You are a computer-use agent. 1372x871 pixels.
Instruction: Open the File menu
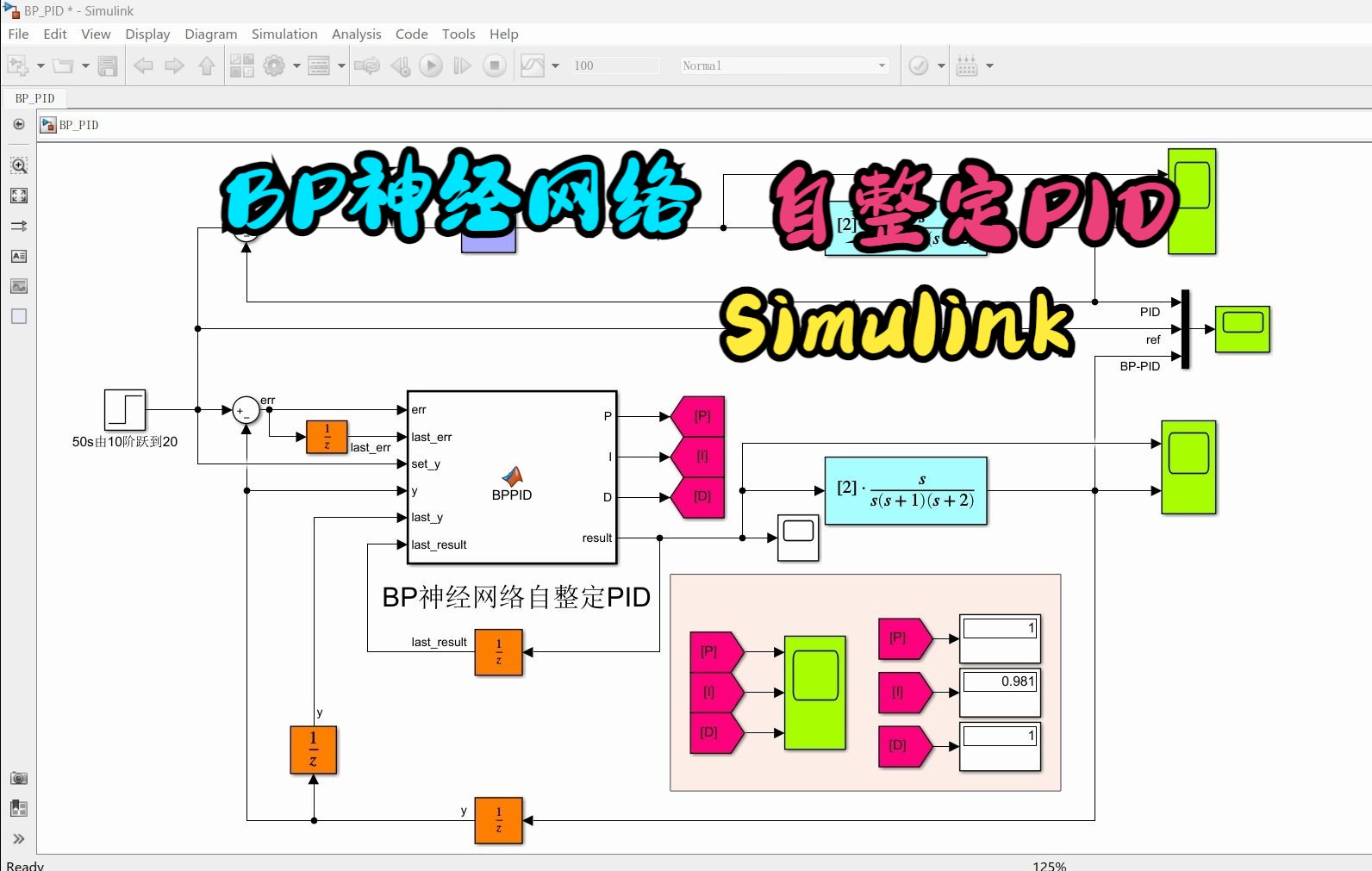[x=18, y=34]
